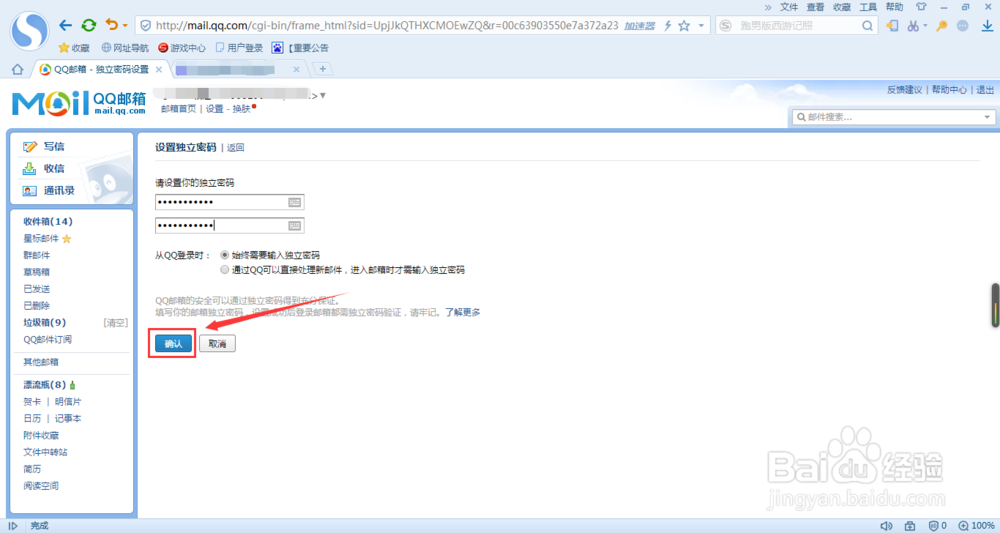Expand the double-chevron overflow menu
The height and width of the screenshot is (533, 1000).
[768, 8]
